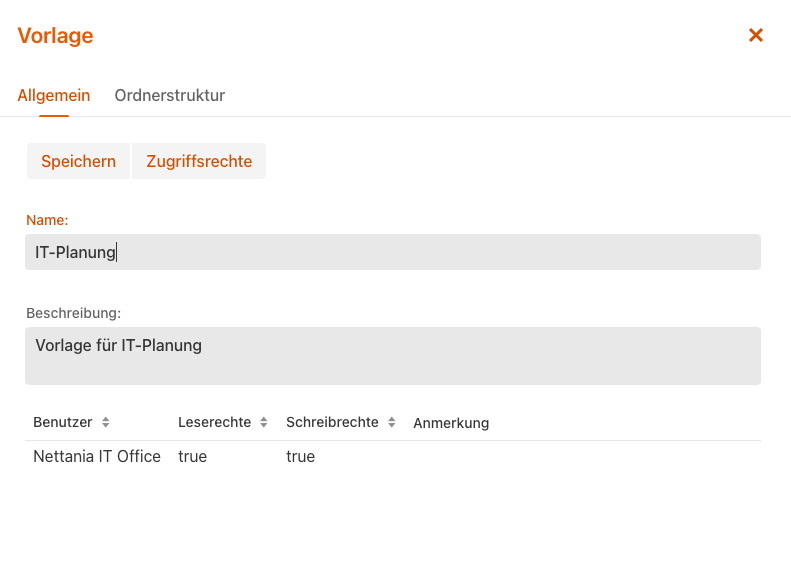
Task: Select the Benutzer column header text
Action: (x=63, y=423)
